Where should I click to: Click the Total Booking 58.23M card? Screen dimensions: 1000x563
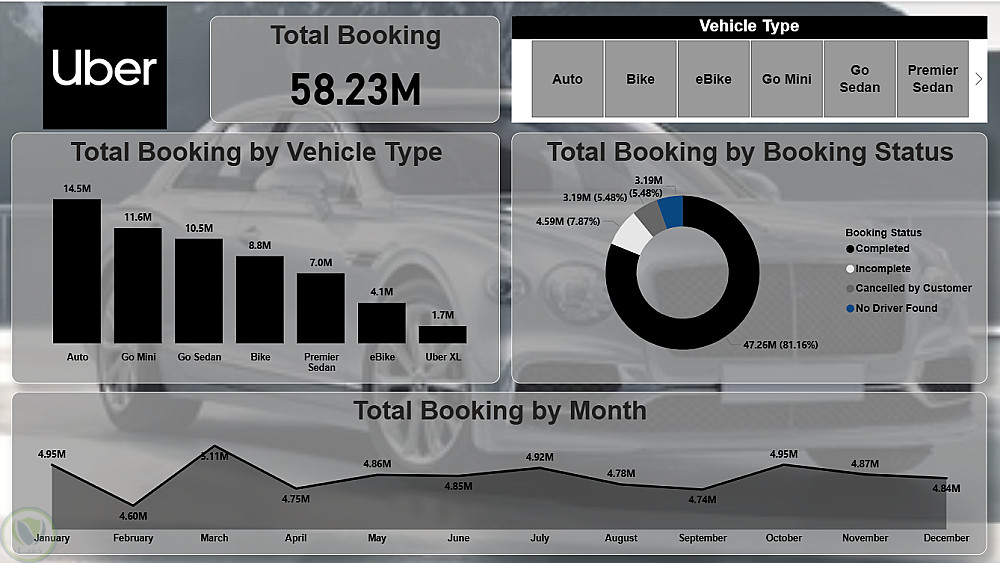[x=355, y=69]
